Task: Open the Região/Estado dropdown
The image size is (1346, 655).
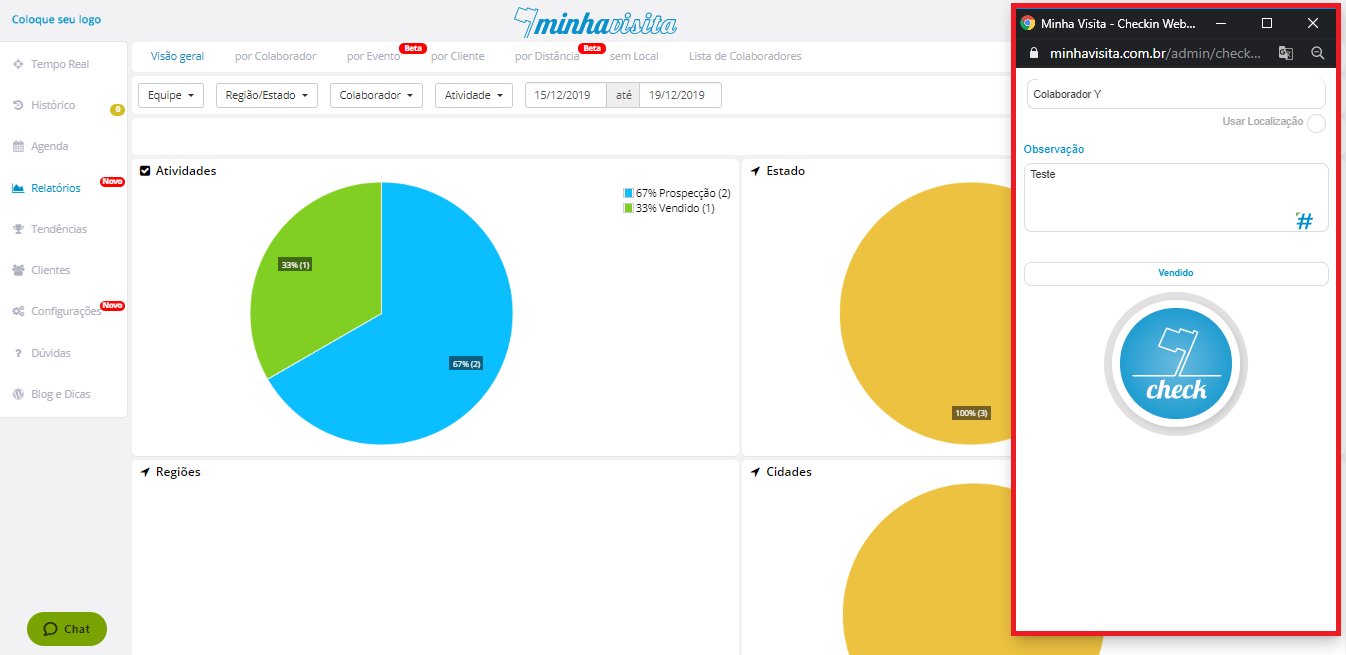Action: tap(266, 95)
